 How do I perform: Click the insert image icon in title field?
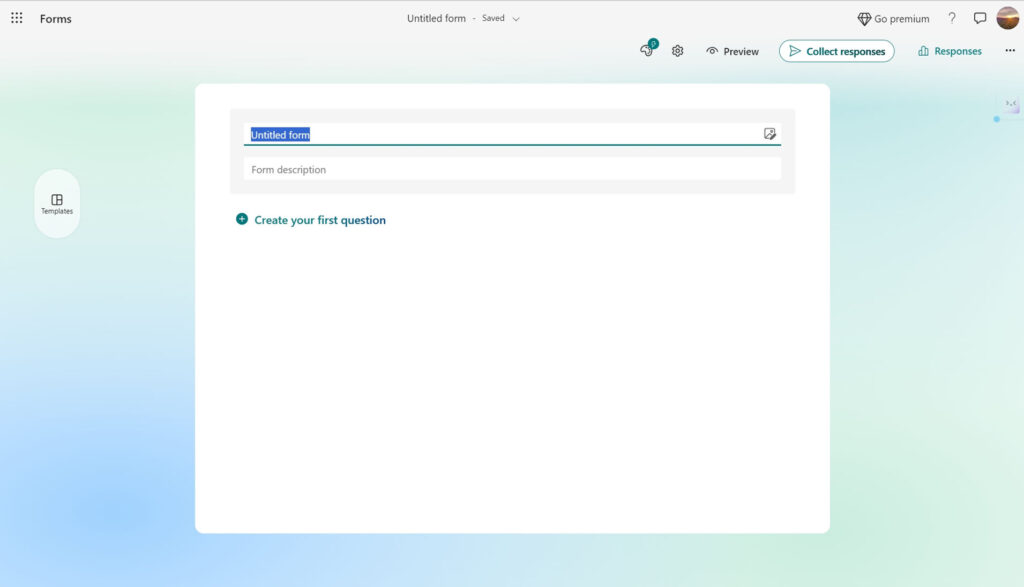(x=769, y=134)
